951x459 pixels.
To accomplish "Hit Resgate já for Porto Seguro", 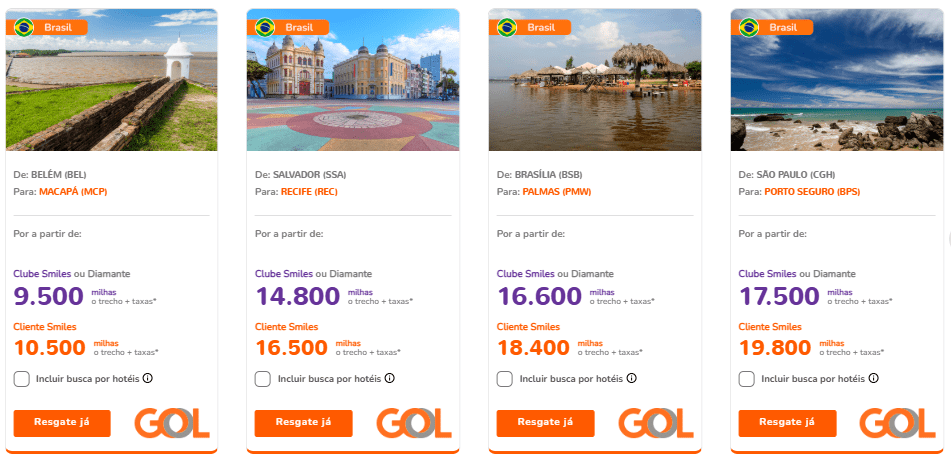I will pos(787,423).
